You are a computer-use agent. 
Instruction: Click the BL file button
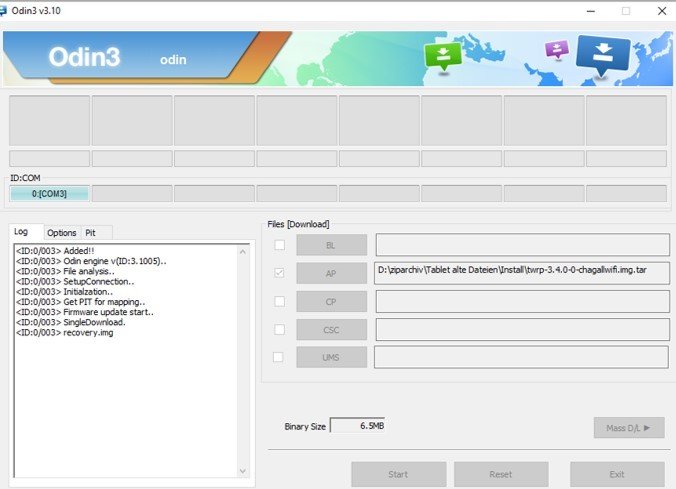coord(331,245)
